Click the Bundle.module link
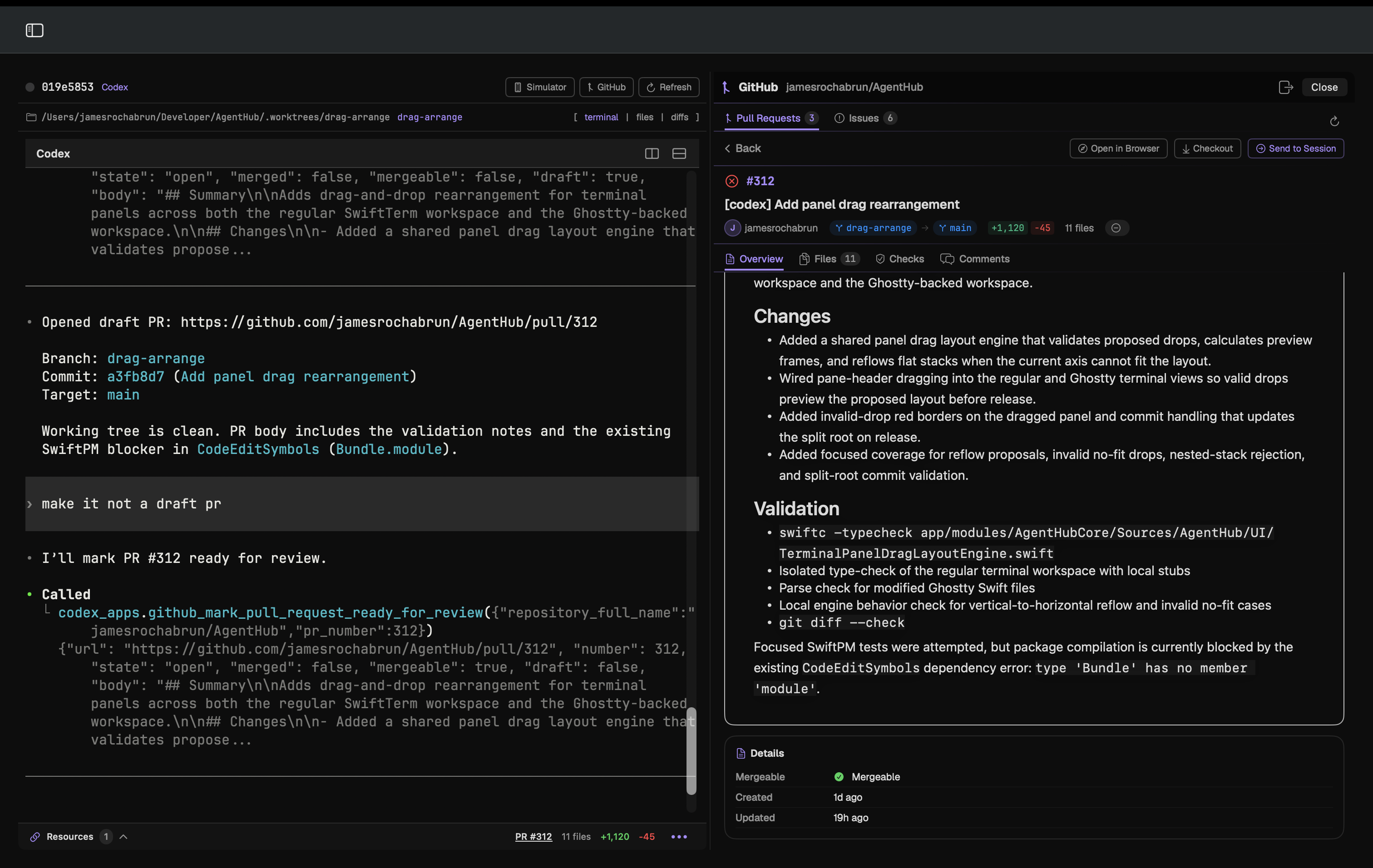 (x=388, y=449)
